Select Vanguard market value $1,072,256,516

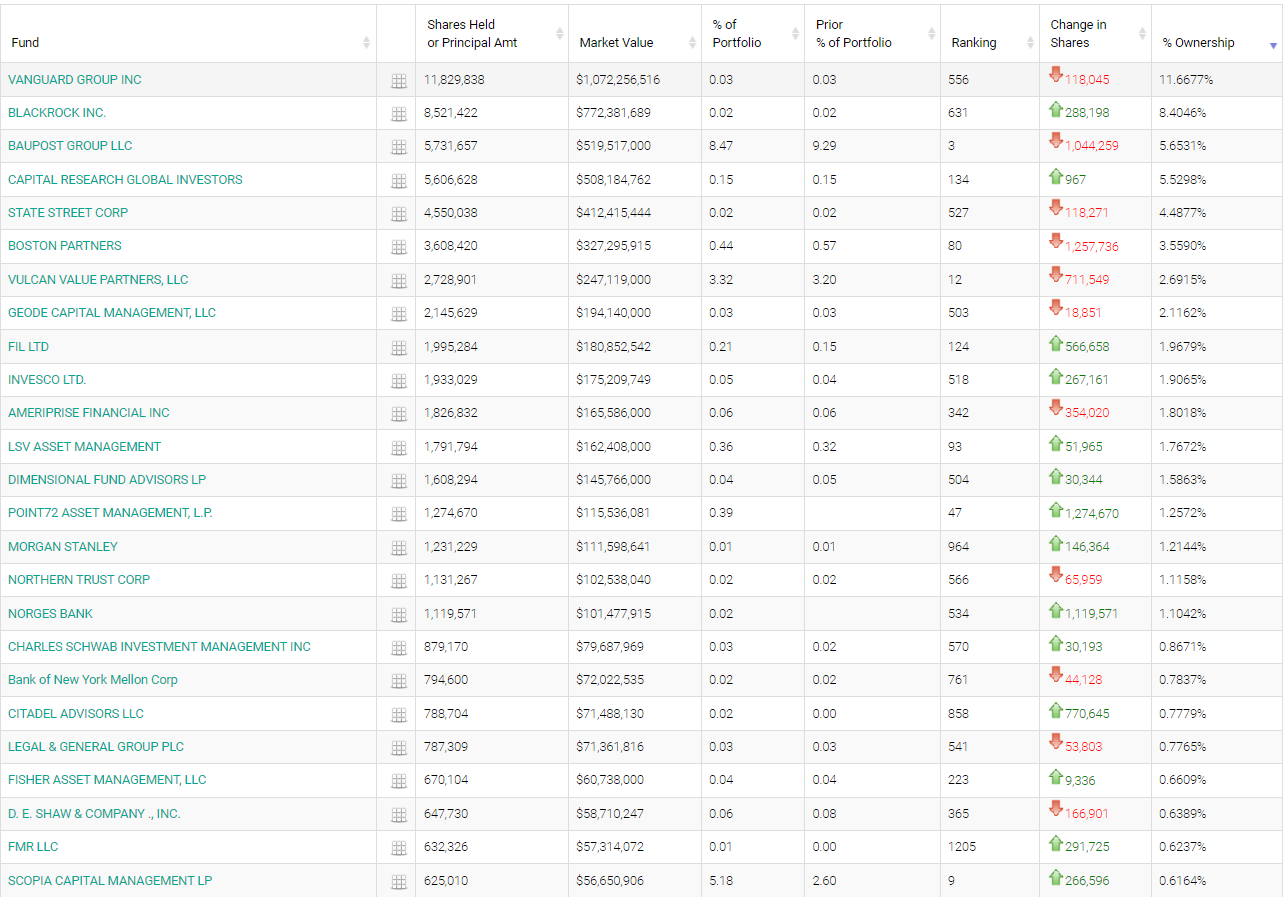click(x=618, y=80)
